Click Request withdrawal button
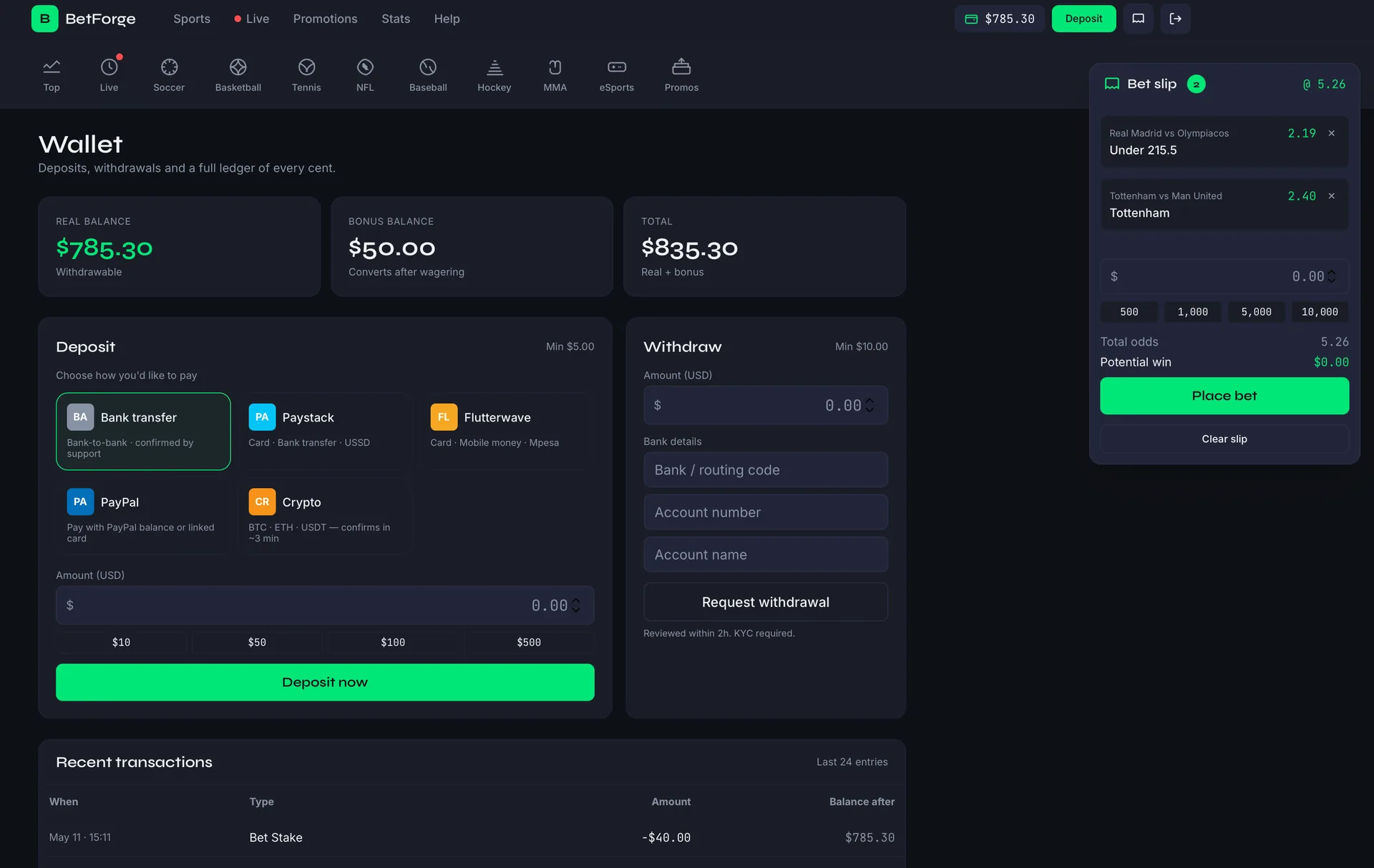 coord(765,602)
